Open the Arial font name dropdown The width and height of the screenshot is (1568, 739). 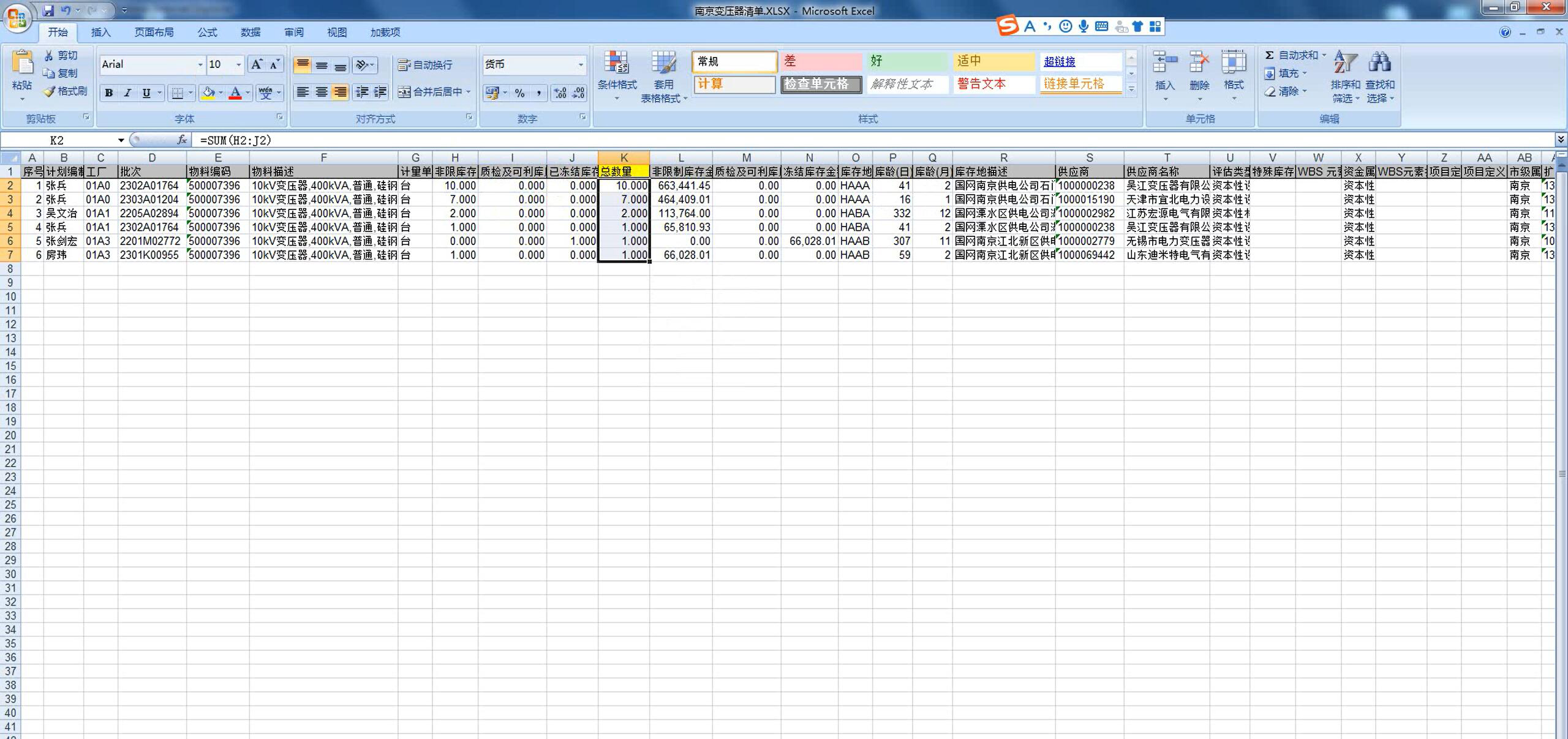coord(200,64)
